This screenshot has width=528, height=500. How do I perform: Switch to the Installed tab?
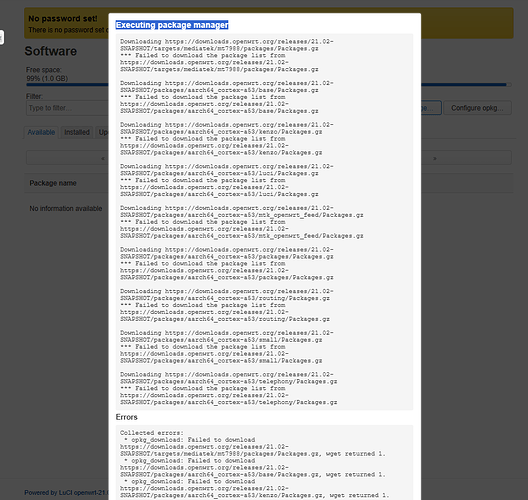tap(77, 132)
